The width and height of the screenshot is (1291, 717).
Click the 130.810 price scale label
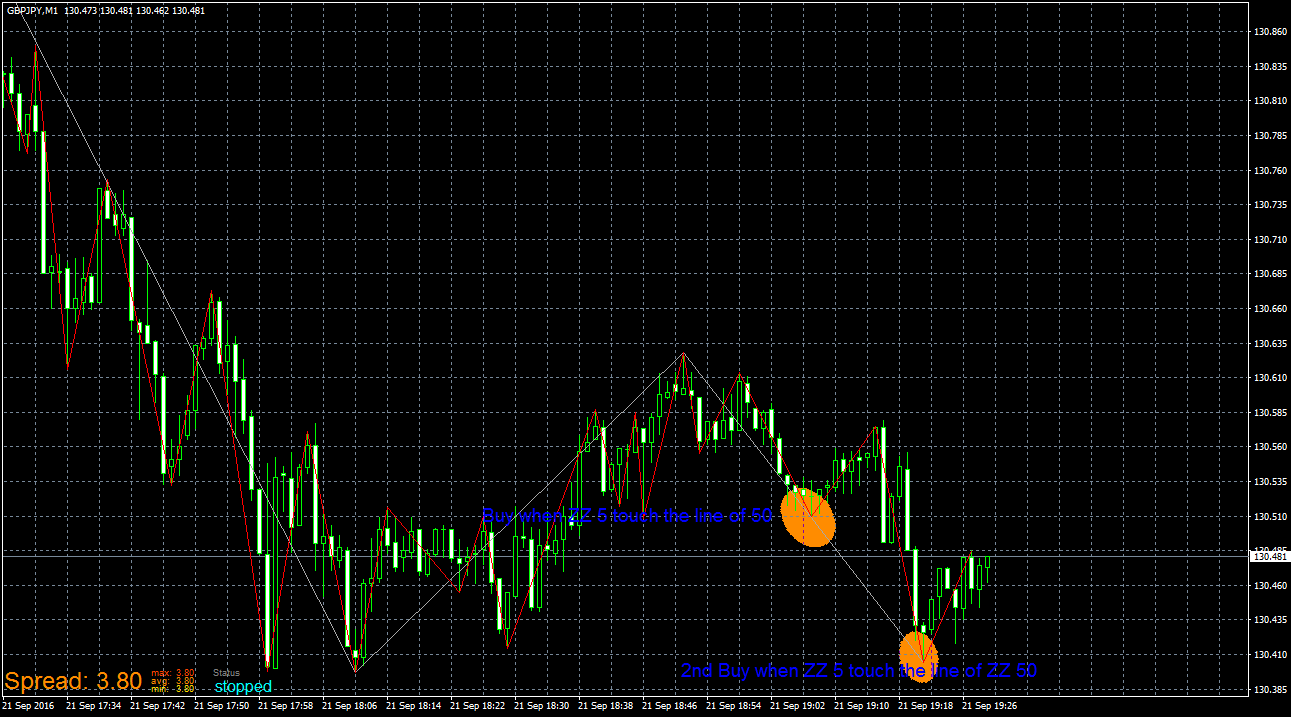1270,101
